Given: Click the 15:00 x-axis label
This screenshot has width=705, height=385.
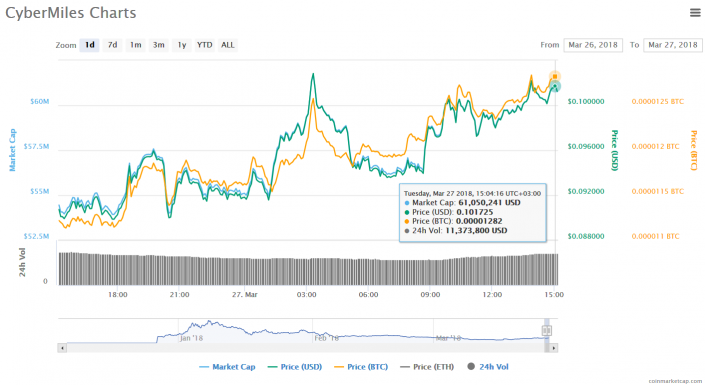Looking at the screenshot, I should point(554,295).
